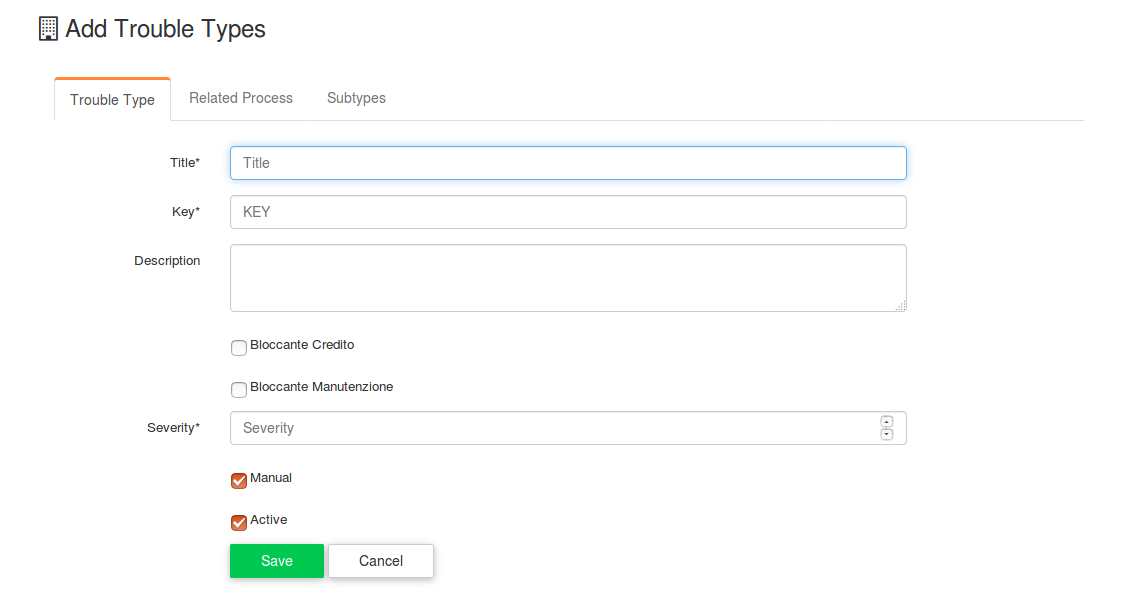Click the building icon beside the page title

pos(48,29)
